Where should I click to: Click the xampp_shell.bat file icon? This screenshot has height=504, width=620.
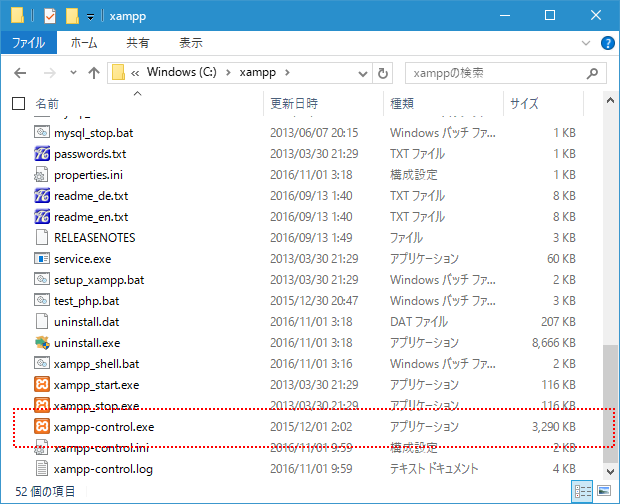pos(42,363)
